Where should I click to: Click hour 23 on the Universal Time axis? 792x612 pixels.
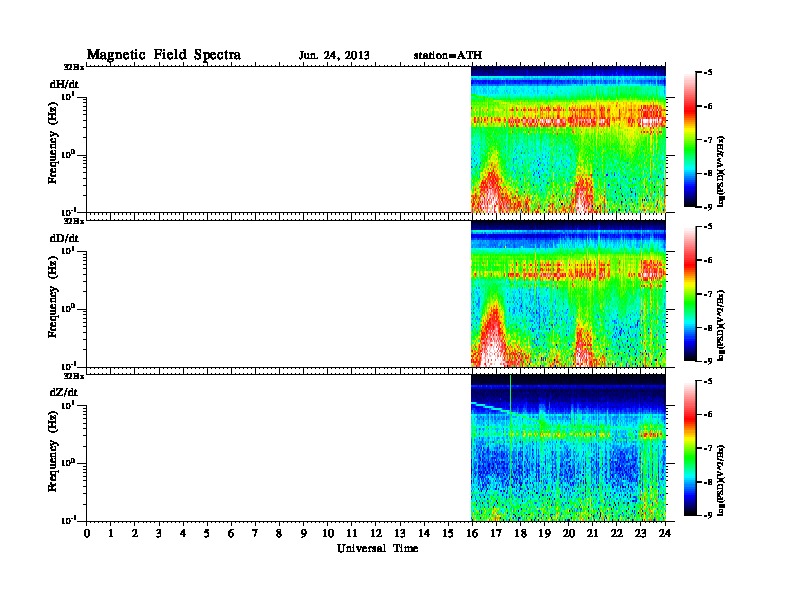point(641,533)
